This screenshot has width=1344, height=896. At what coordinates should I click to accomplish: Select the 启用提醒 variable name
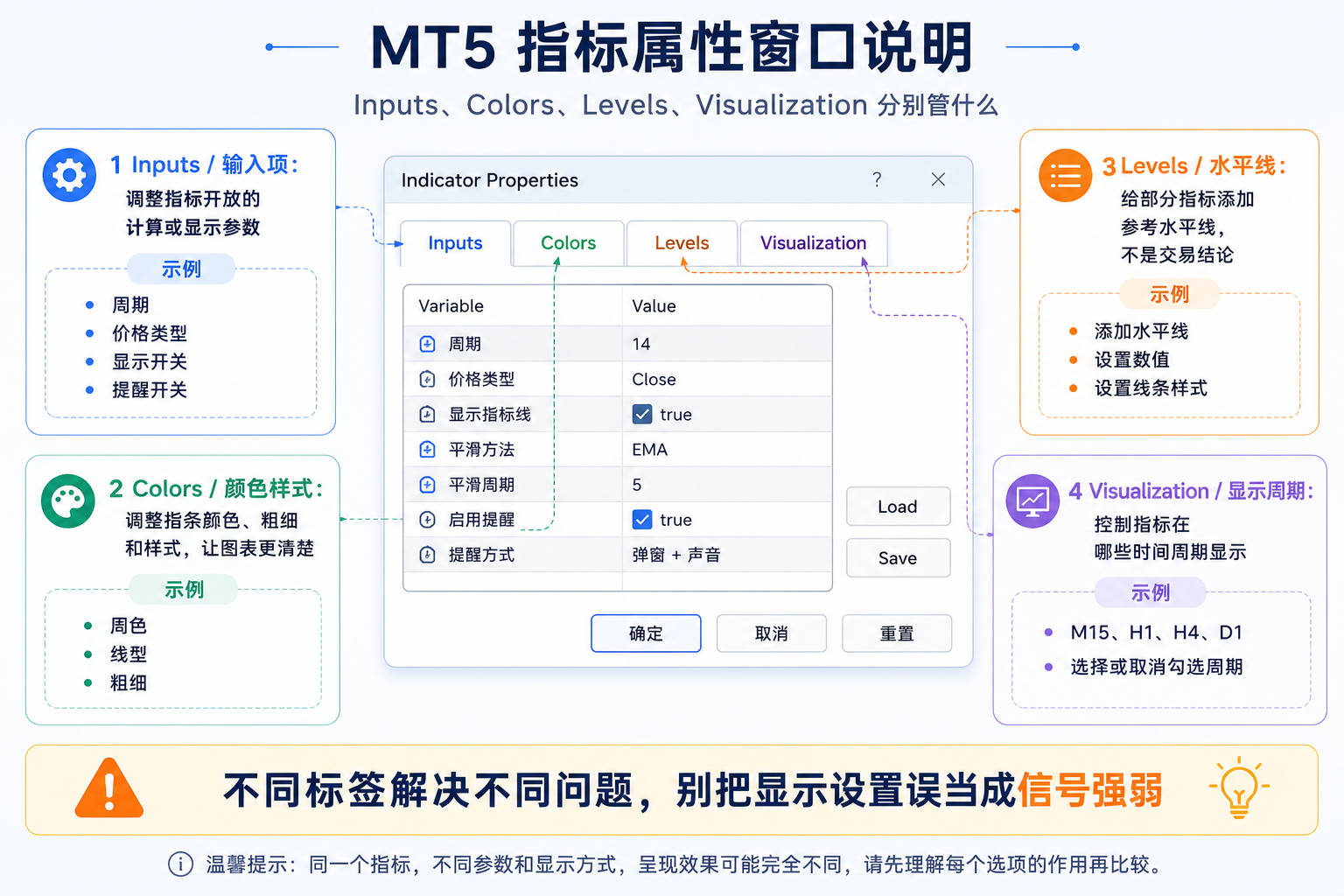point(481,519)
